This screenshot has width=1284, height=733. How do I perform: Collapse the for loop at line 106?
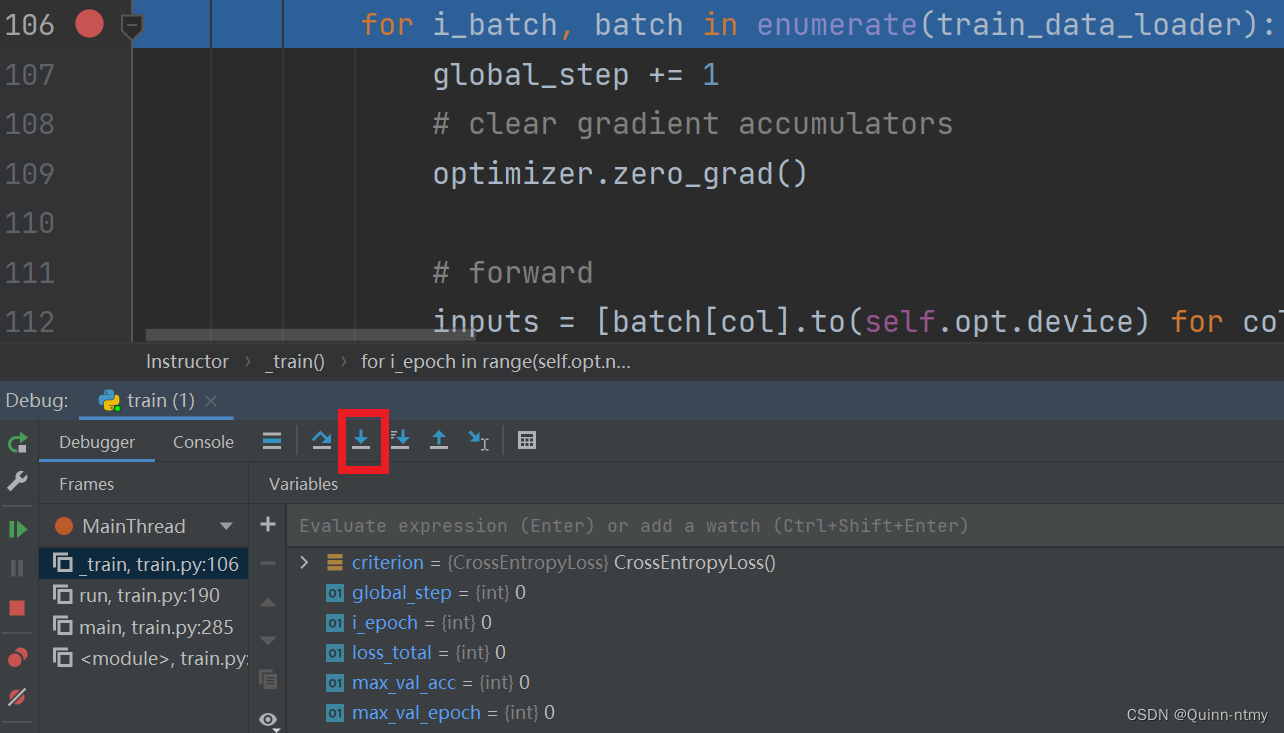(131, 25)
